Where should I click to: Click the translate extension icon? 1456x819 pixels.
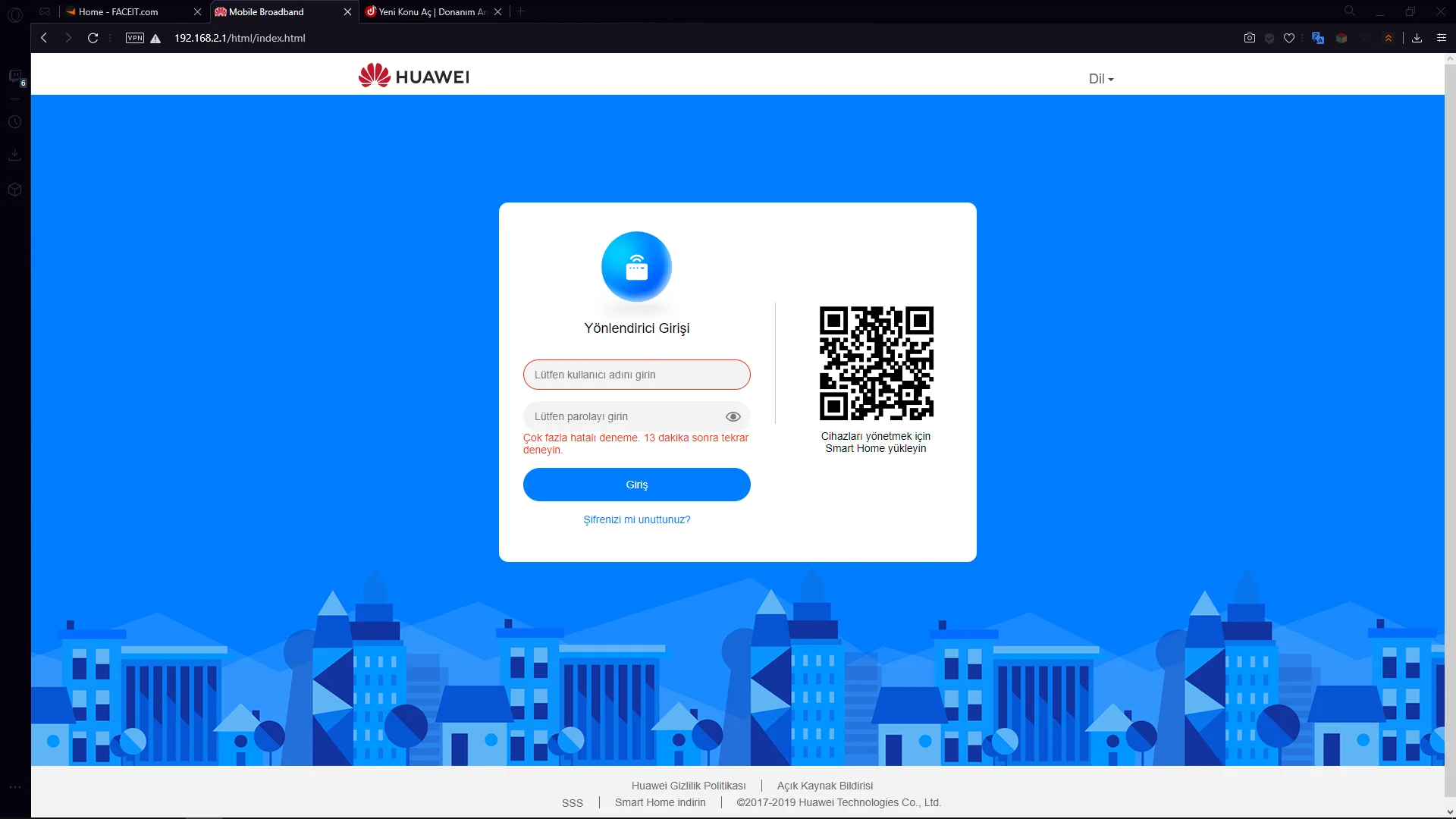click(1318, 38)
